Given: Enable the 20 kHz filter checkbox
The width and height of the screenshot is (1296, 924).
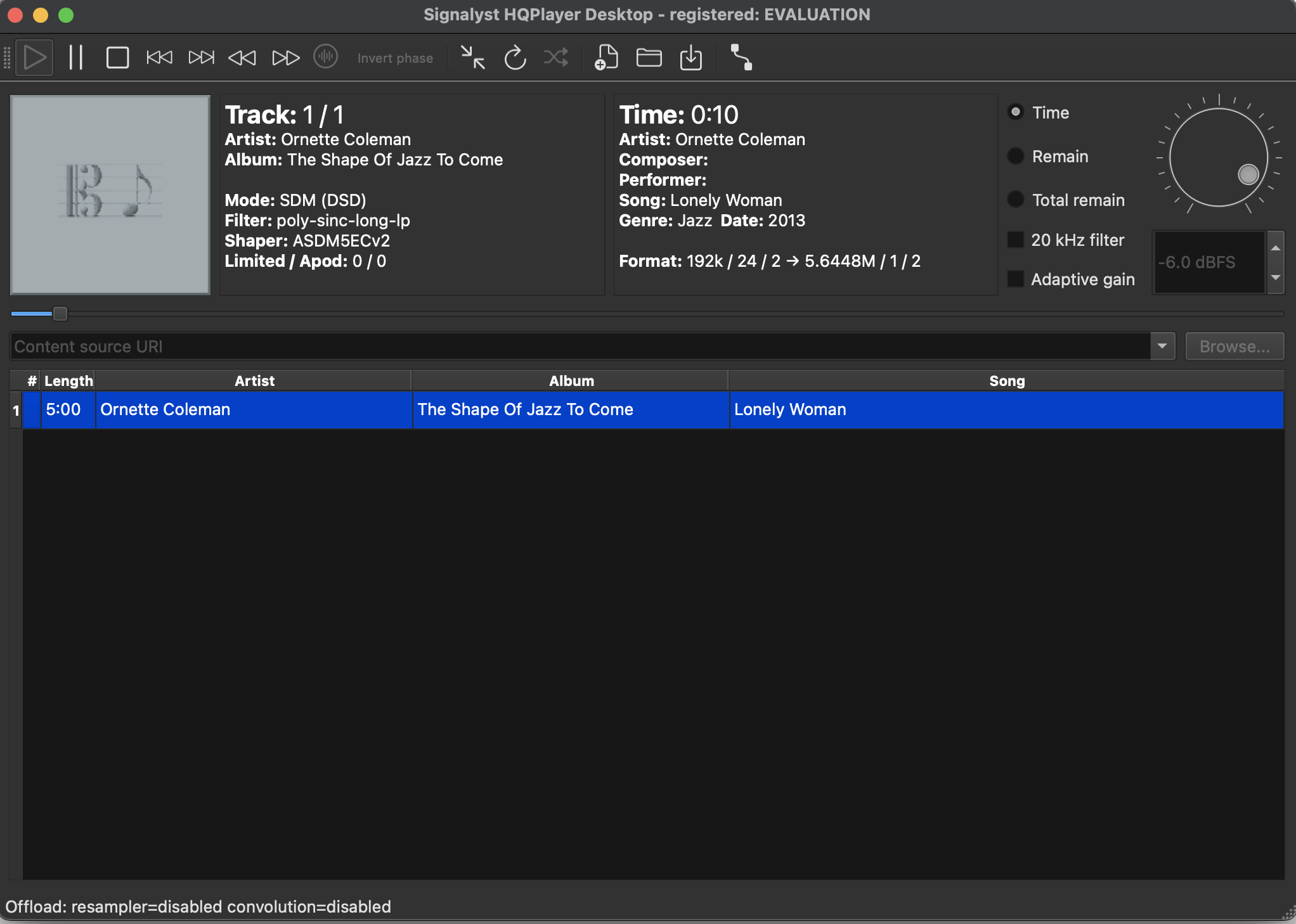Looking at the screenshot, I should point(1016,240).
